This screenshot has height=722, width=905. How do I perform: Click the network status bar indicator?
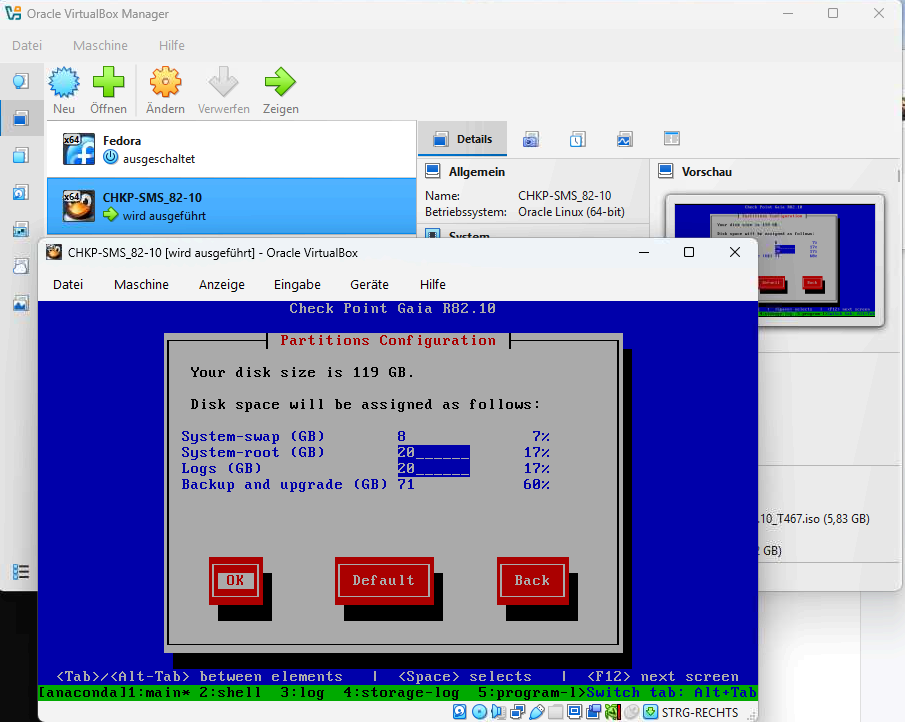click(x=517, y=712)
